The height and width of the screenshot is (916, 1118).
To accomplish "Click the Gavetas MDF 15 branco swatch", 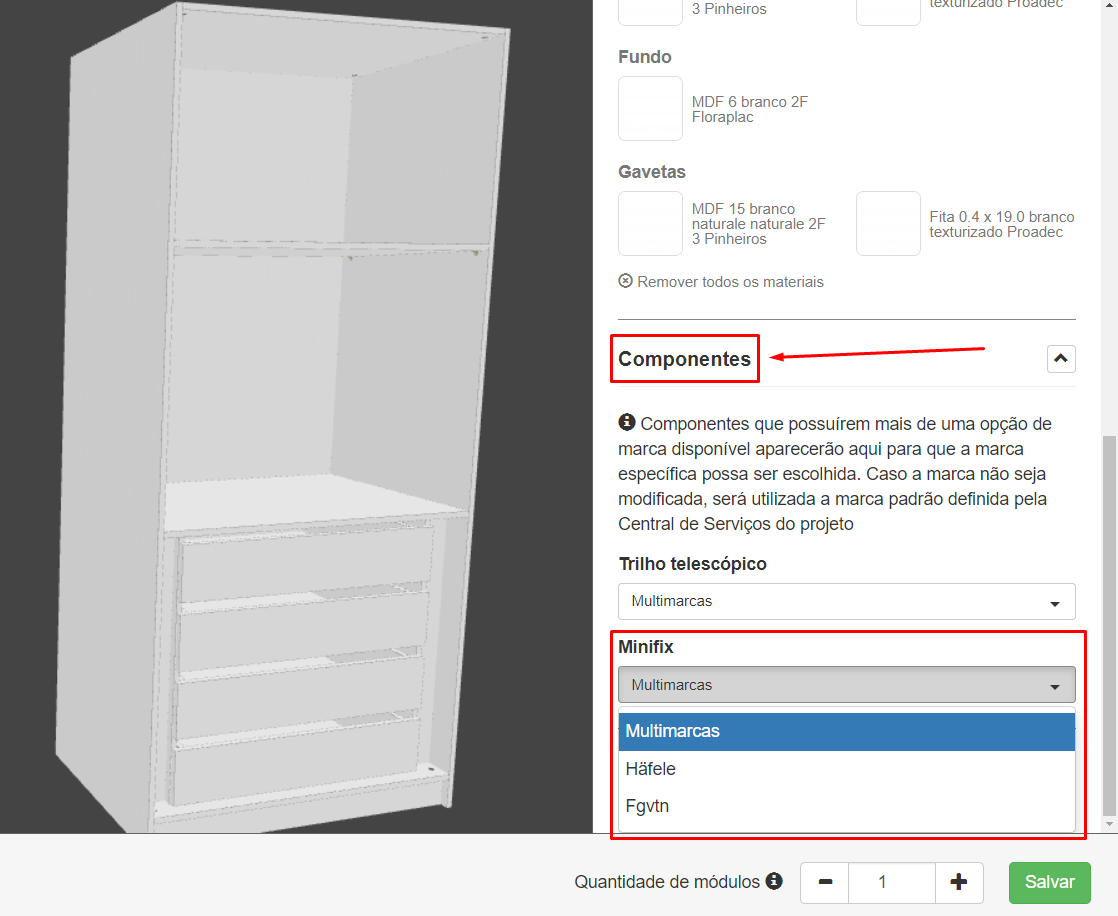I will (650, 223).
